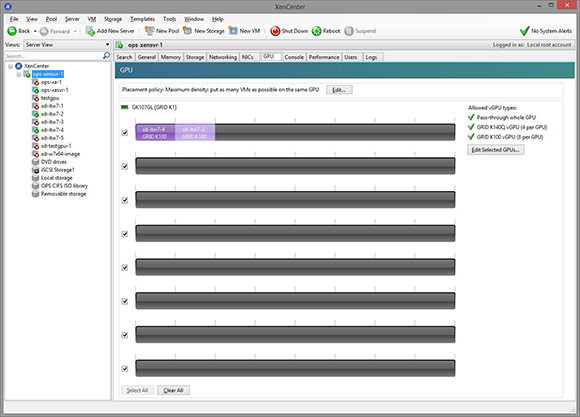The width and height of the screenshot is (580, 417).
Task: Switch to the Performance tab
Action: [324, 57]
